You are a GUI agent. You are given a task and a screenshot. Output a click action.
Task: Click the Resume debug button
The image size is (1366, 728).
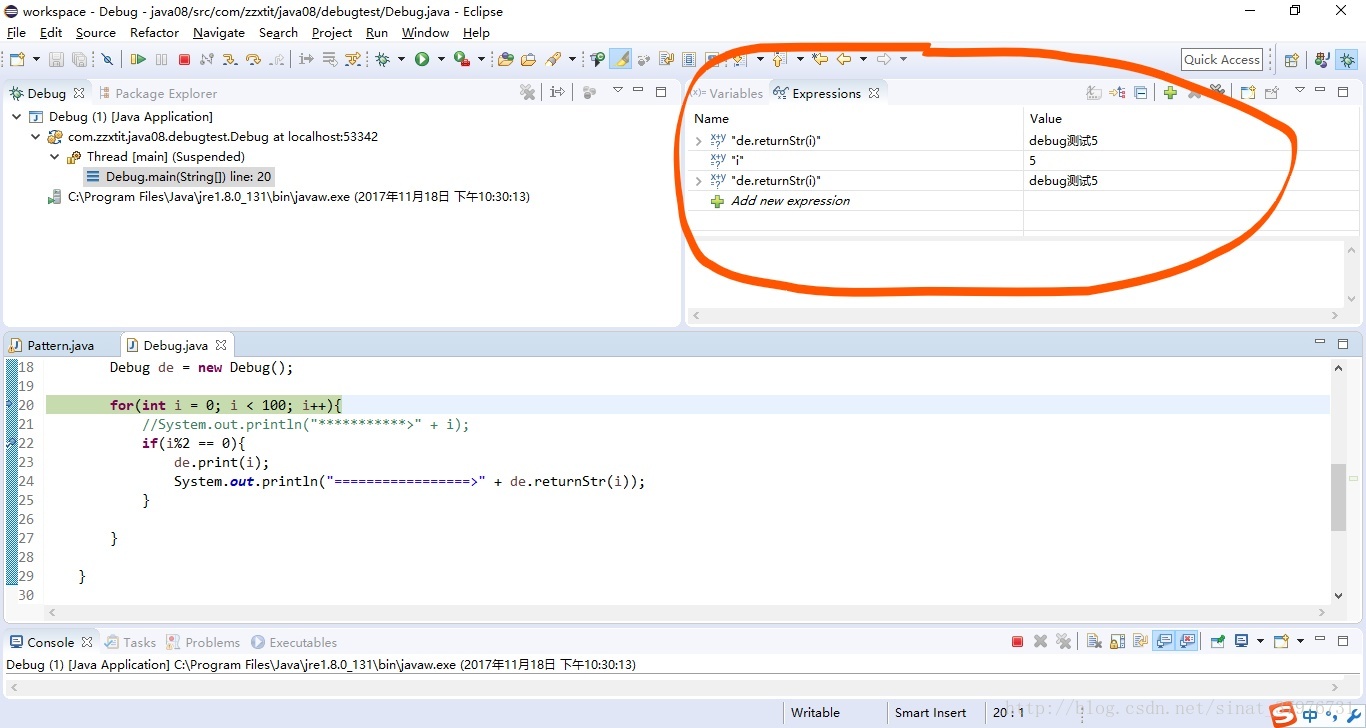pos(138,59)
